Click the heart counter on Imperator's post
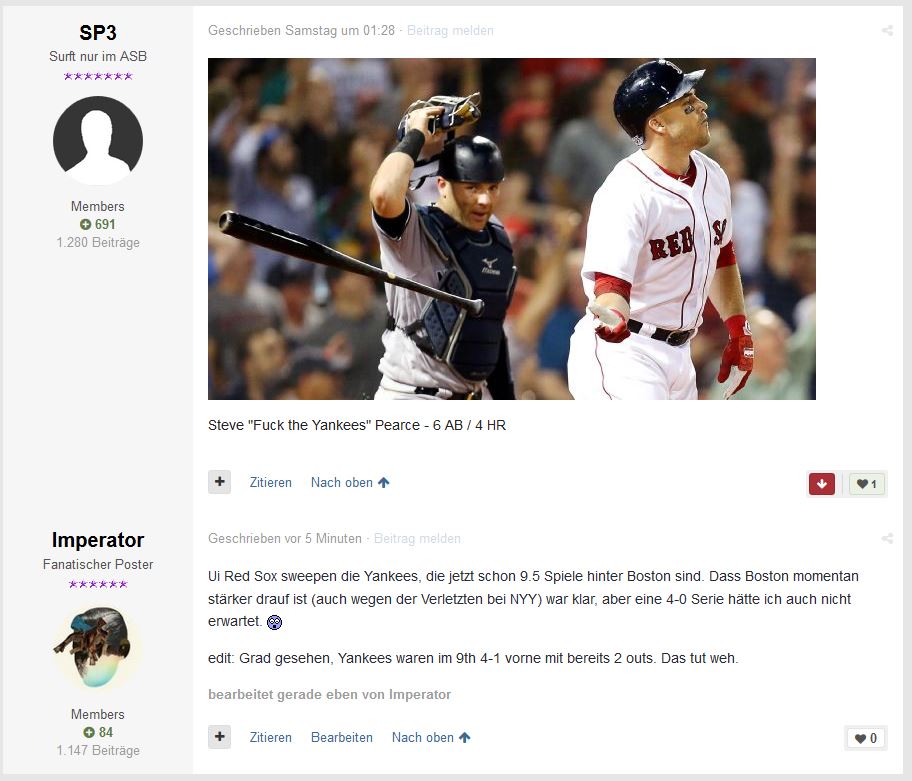Viewport: 912px width, 781px height. [866, 739]
